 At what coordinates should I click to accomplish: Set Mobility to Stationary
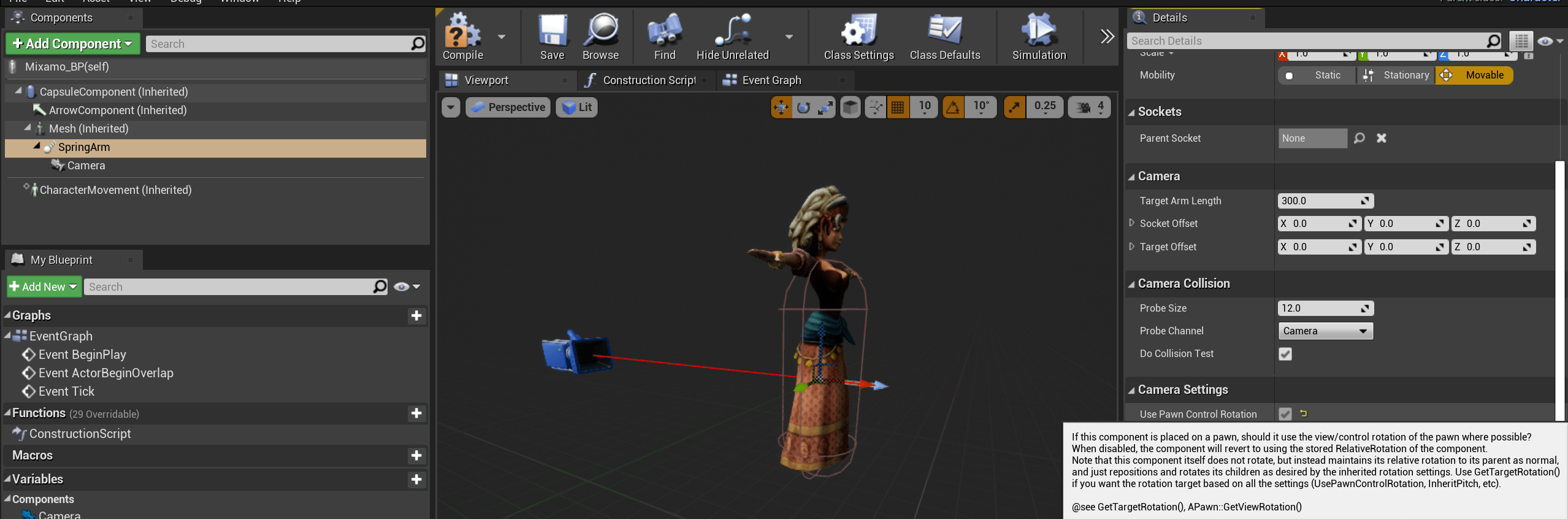click(1395, 75)
